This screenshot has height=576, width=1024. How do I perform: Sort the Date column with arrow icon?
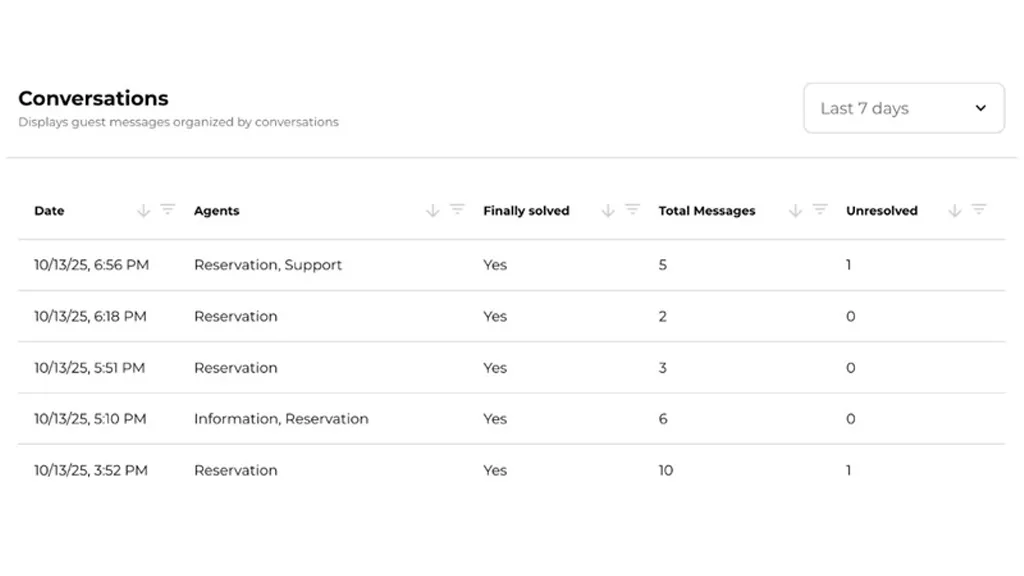(143, 211)
